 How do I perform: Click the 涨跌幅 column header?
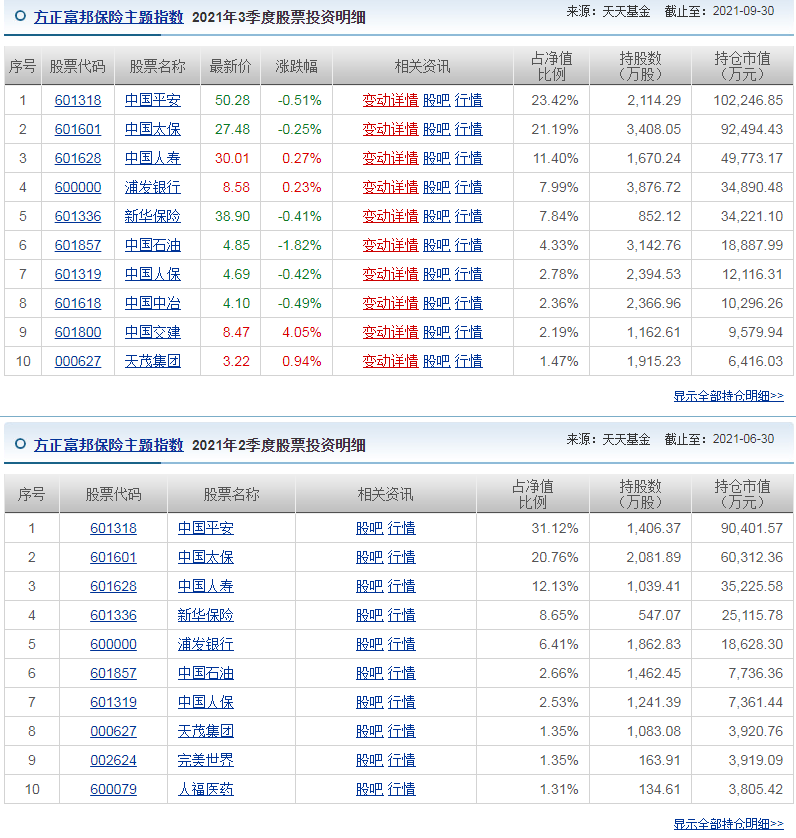coord(296,66)
